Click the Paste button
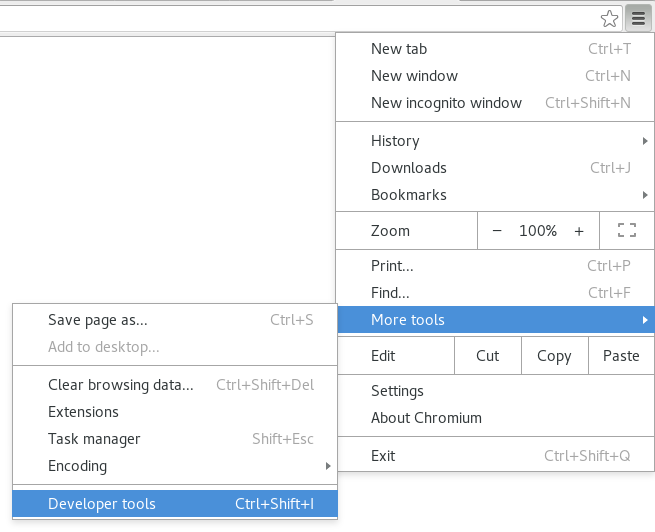Image resolution: width=655 pixels, height=532 pixels. (621, 356)
